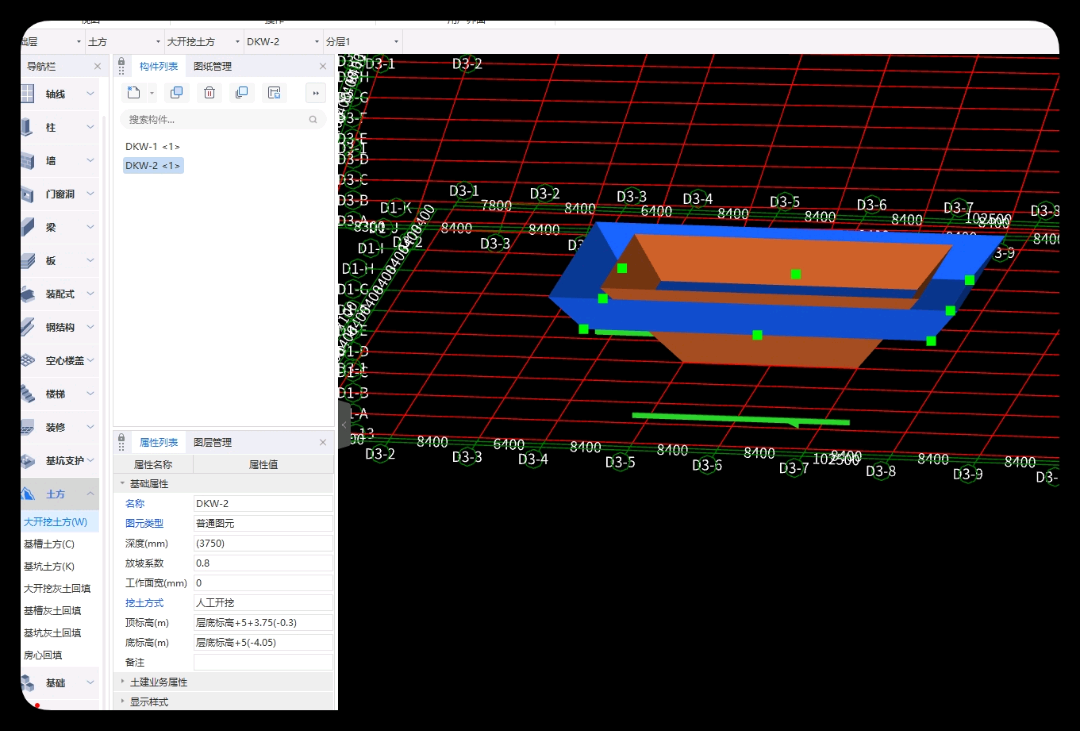Click the 挖土方式 value 人工开挖
Viewport: 1080px width, 731px height.
(x=263, y=603)
